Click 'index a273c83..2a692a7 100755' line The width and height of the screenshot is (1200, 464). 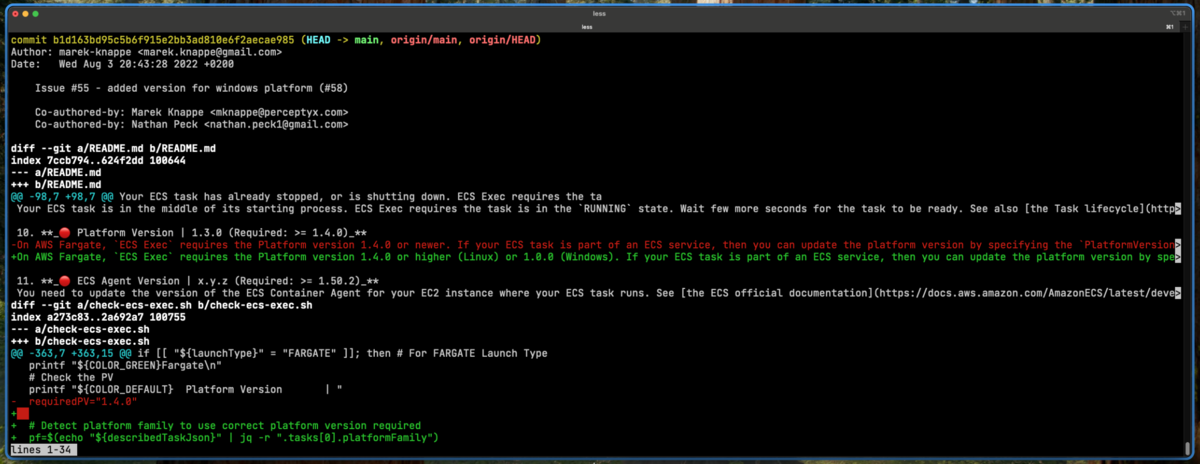click(98, 316)
